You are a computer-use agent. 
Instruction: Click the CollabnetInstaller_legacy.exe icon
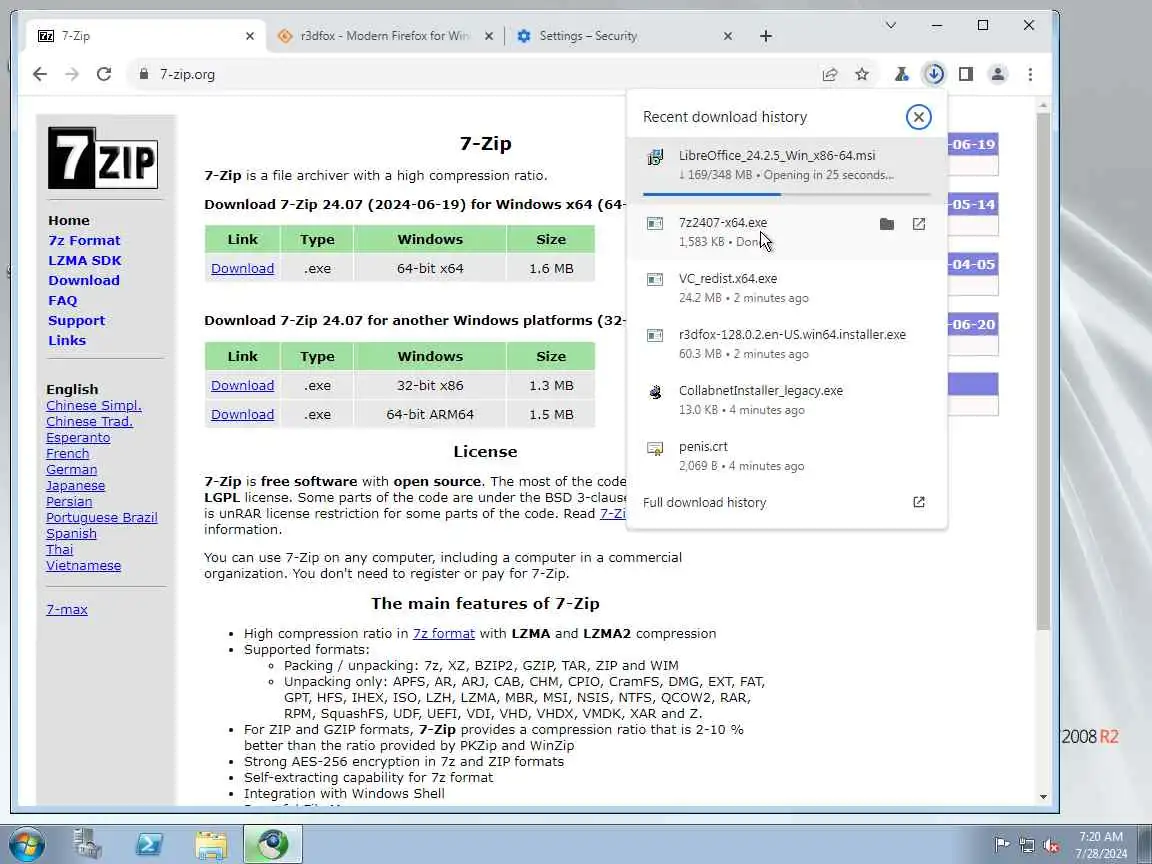click(655, 392)
